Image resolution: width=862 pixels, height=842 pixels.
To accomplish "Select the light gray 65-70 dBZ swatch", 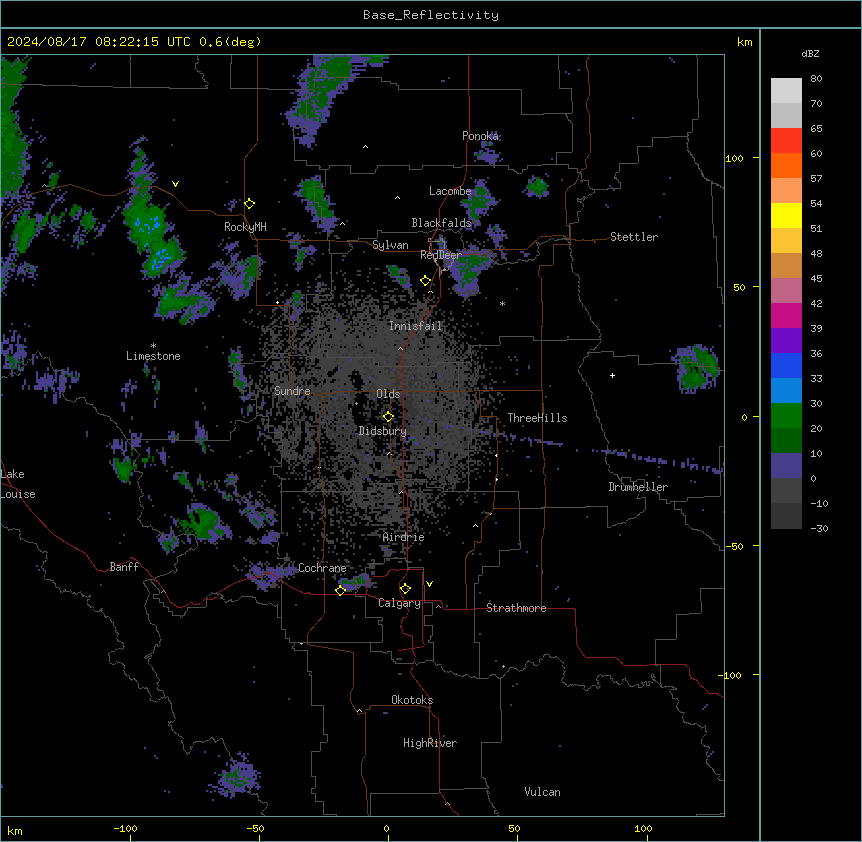I will (786, 115).
